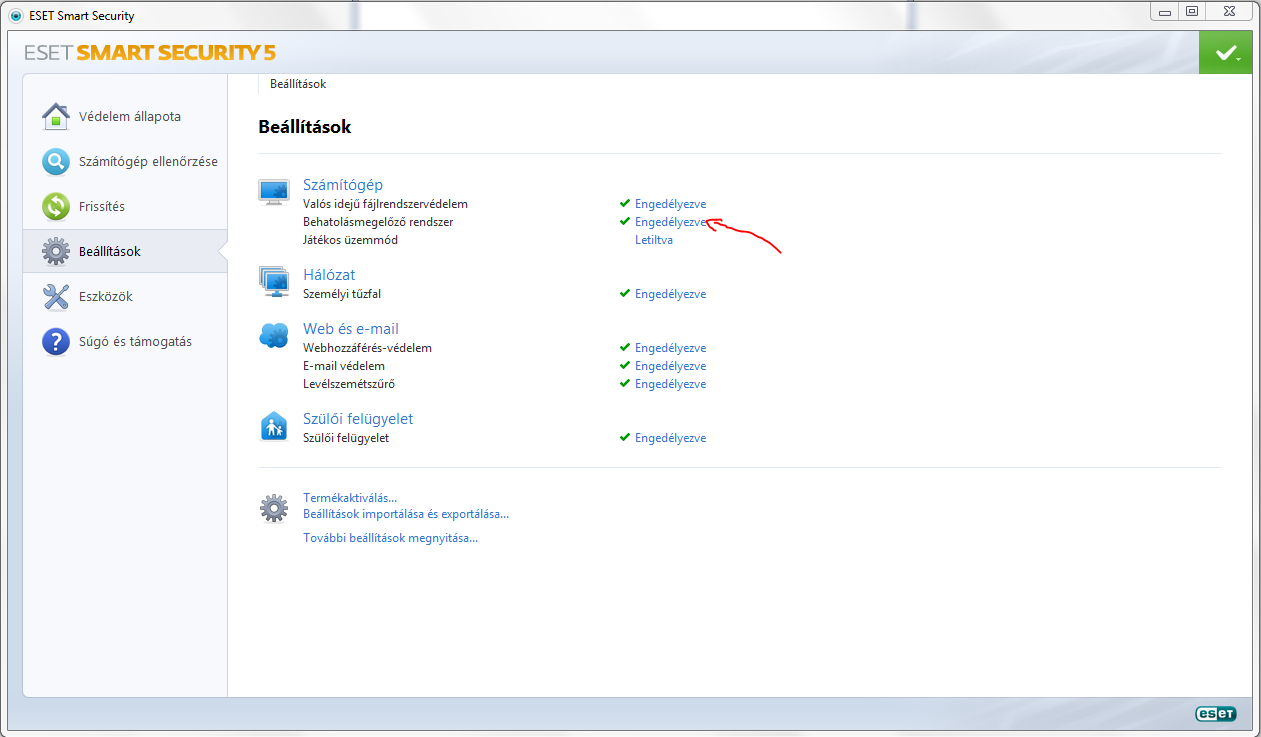1261x737 pixels.
Task: Click the magnifier icon for Számítógép ellenőrzése
Action: coord(56,162)
